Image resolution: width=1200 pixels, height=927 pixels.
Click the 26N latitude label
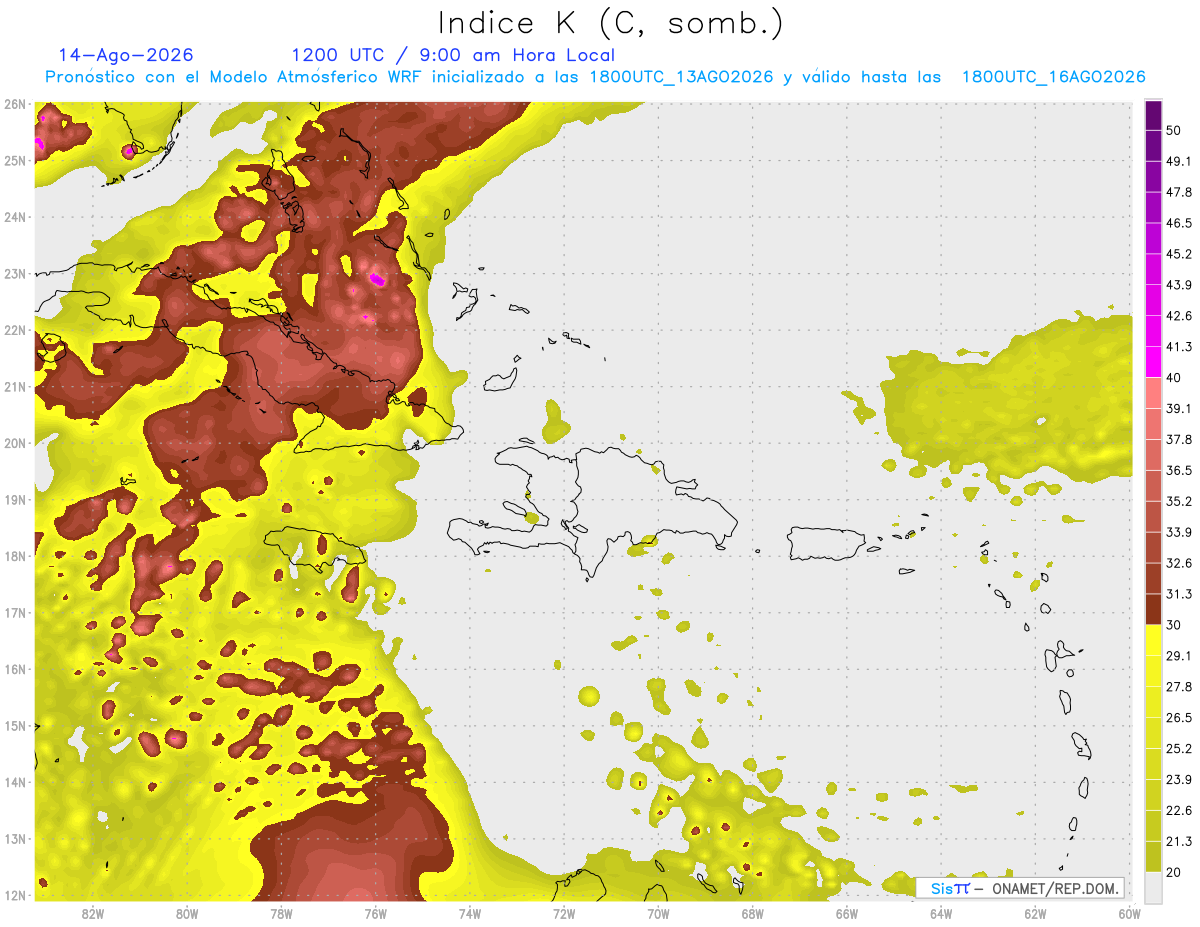pos(14,104)
